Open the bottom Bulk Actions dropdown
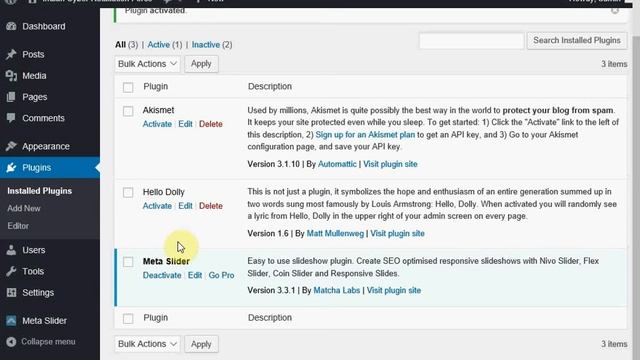The height and width of the screenshot is (360, 640). pyautogui.click(x=147, y=344)
